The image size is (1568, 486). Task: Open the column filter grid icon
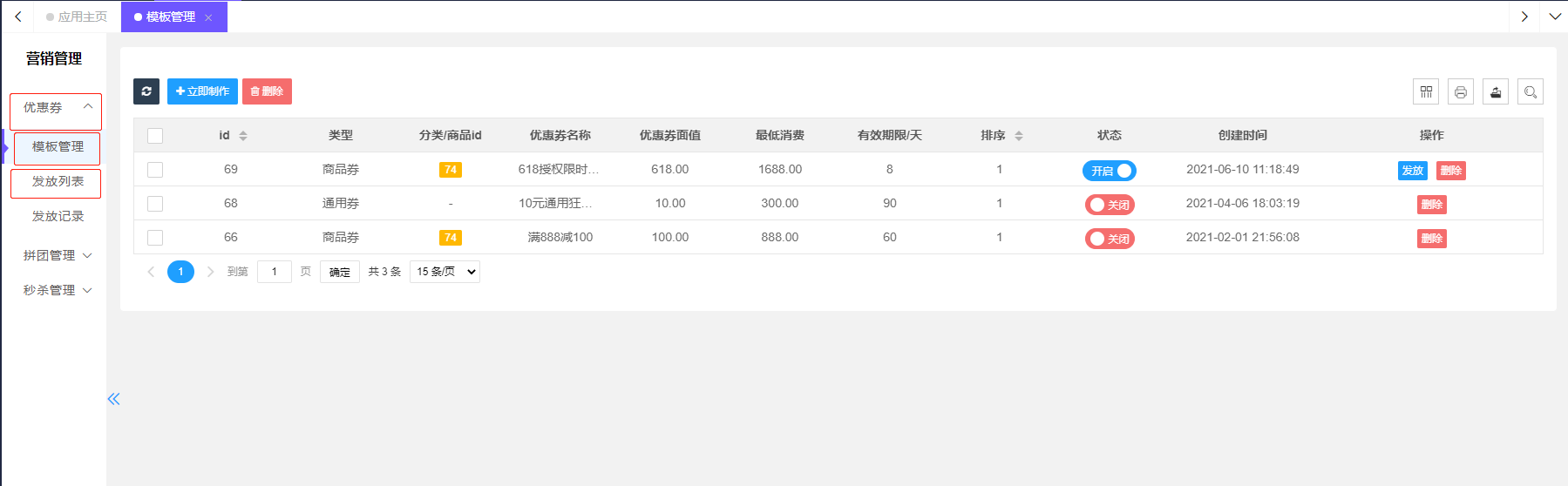1426,91
